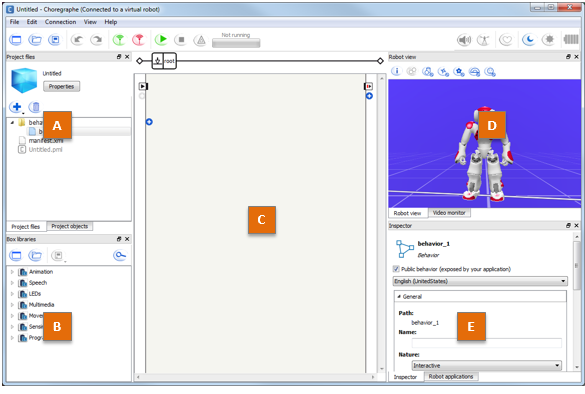Open the Connection menu
The image size is (585, 394).
pyautogui.click(x=60, y=22)
